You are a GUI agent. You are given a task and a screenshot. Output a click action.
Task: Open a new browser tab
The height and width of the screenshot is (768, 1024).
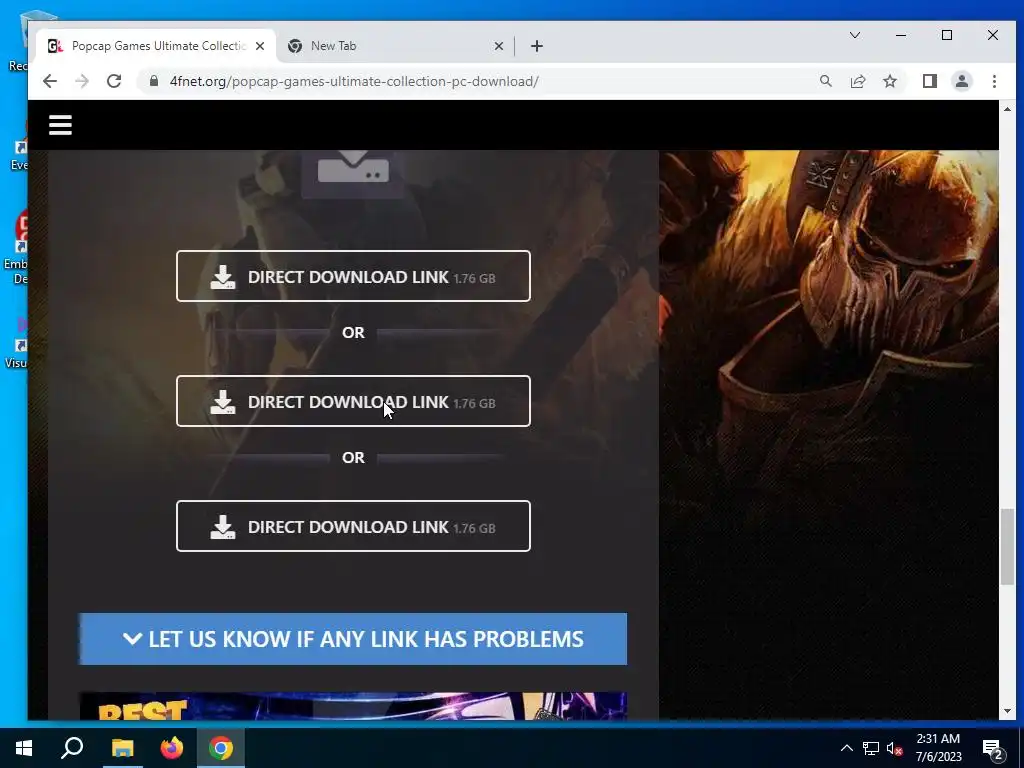point(537,46)
